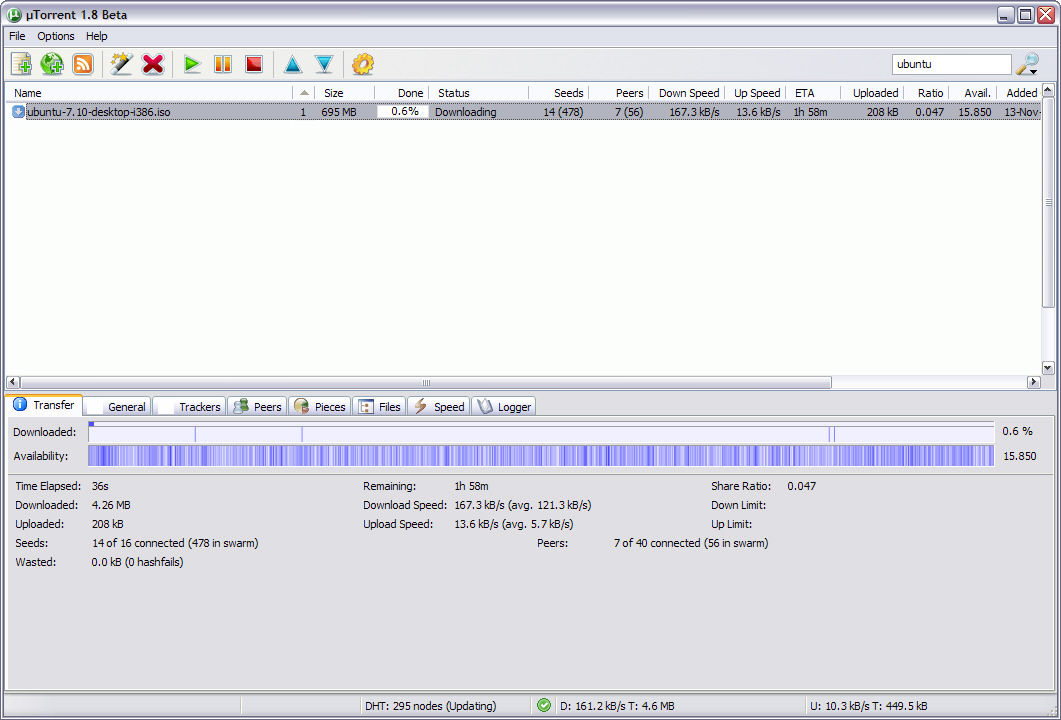Remove torrent with the red X icon
Screen dimensions: 1061x720
tap(153, 64)
